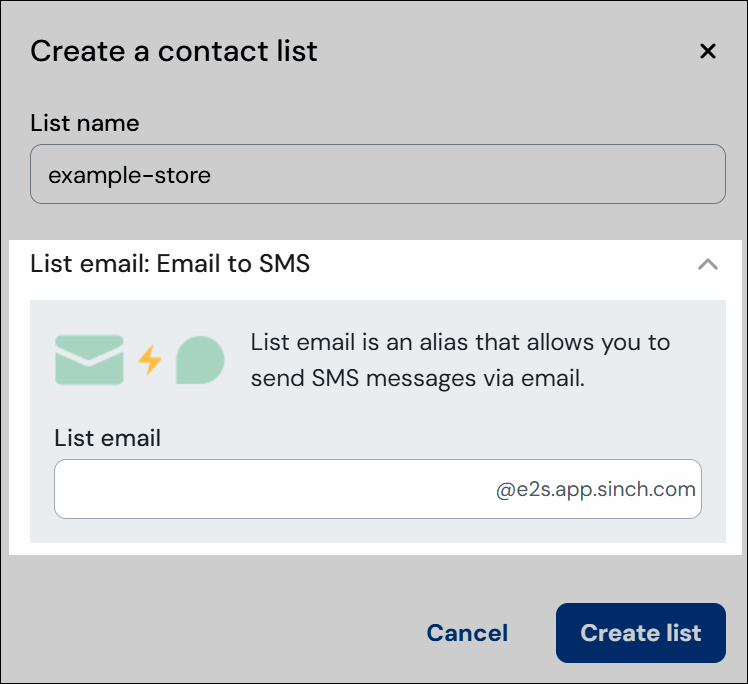Click the yellow lightning bolt icon
The image size is (748, 684).
150,360
